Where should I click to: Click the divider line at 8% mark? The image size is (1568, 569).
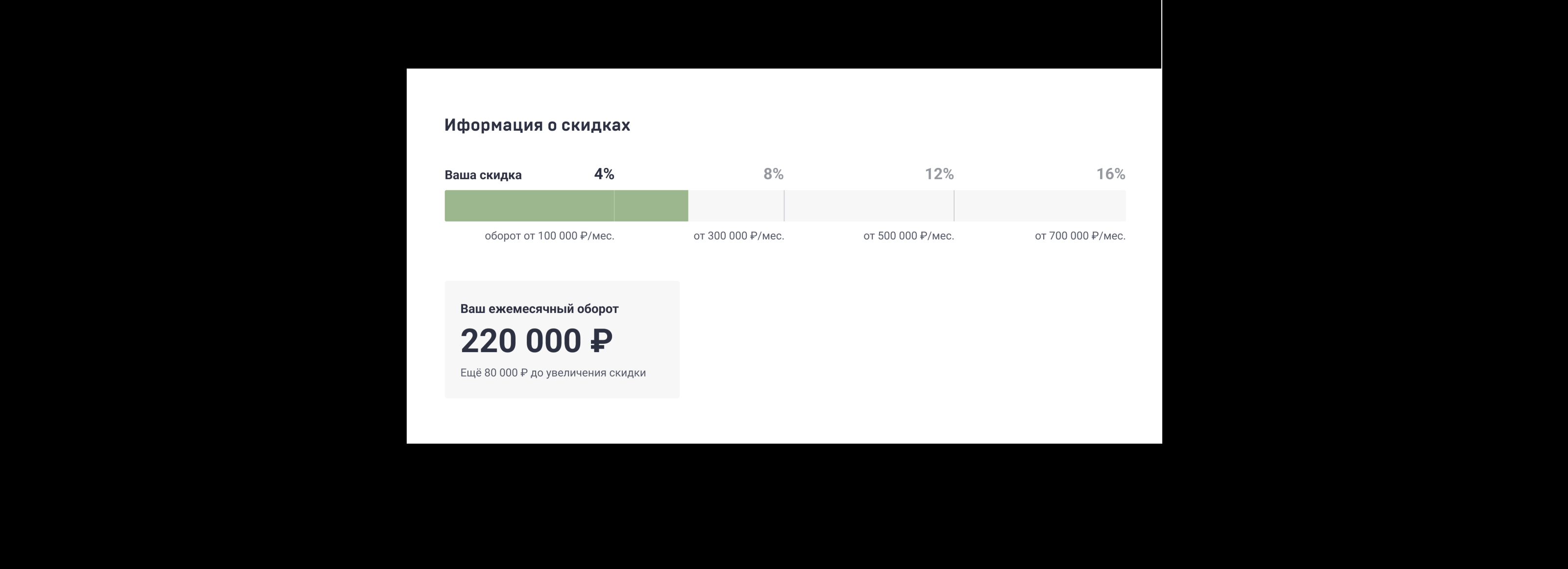click(x=784, y=206)
